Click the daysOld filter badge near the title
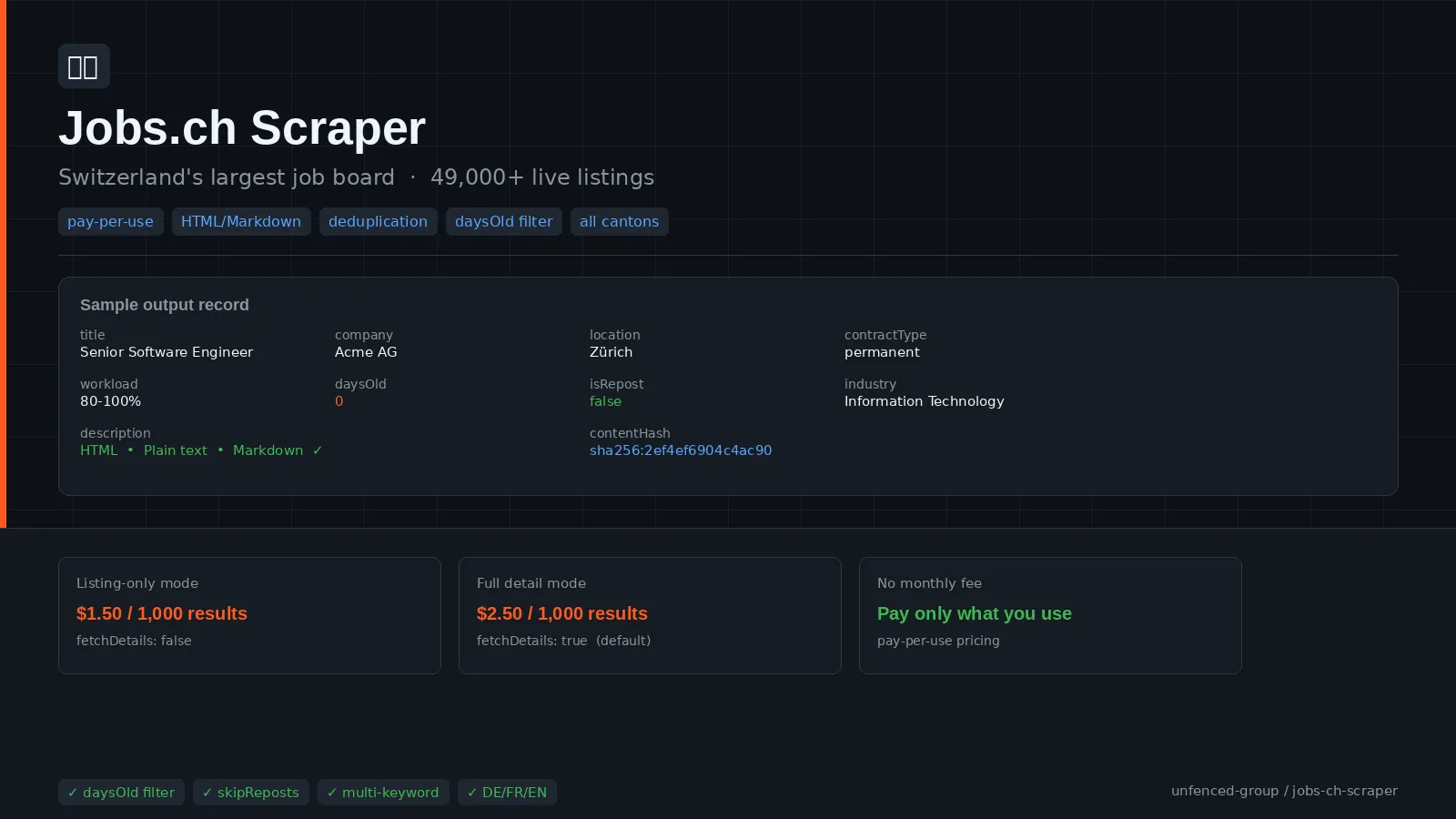The image size is (1456, 819). pyautogui.click(x=503, y=221)
